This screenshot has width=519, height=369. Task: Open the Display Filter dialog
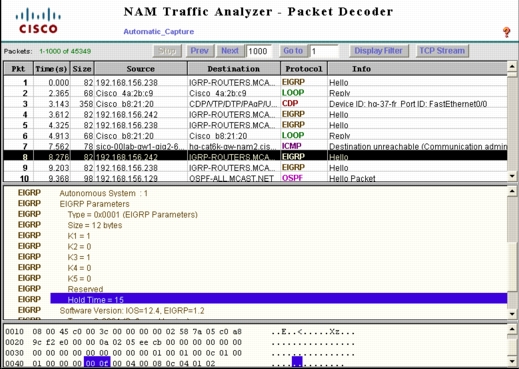(x=378, y=51)
